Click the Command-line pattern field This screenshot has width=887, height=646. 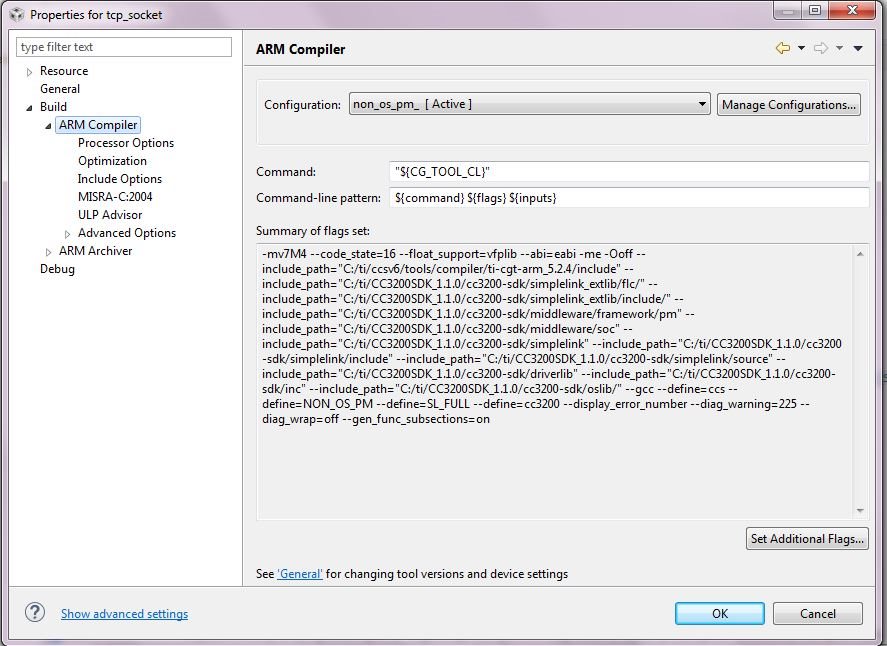629,197
